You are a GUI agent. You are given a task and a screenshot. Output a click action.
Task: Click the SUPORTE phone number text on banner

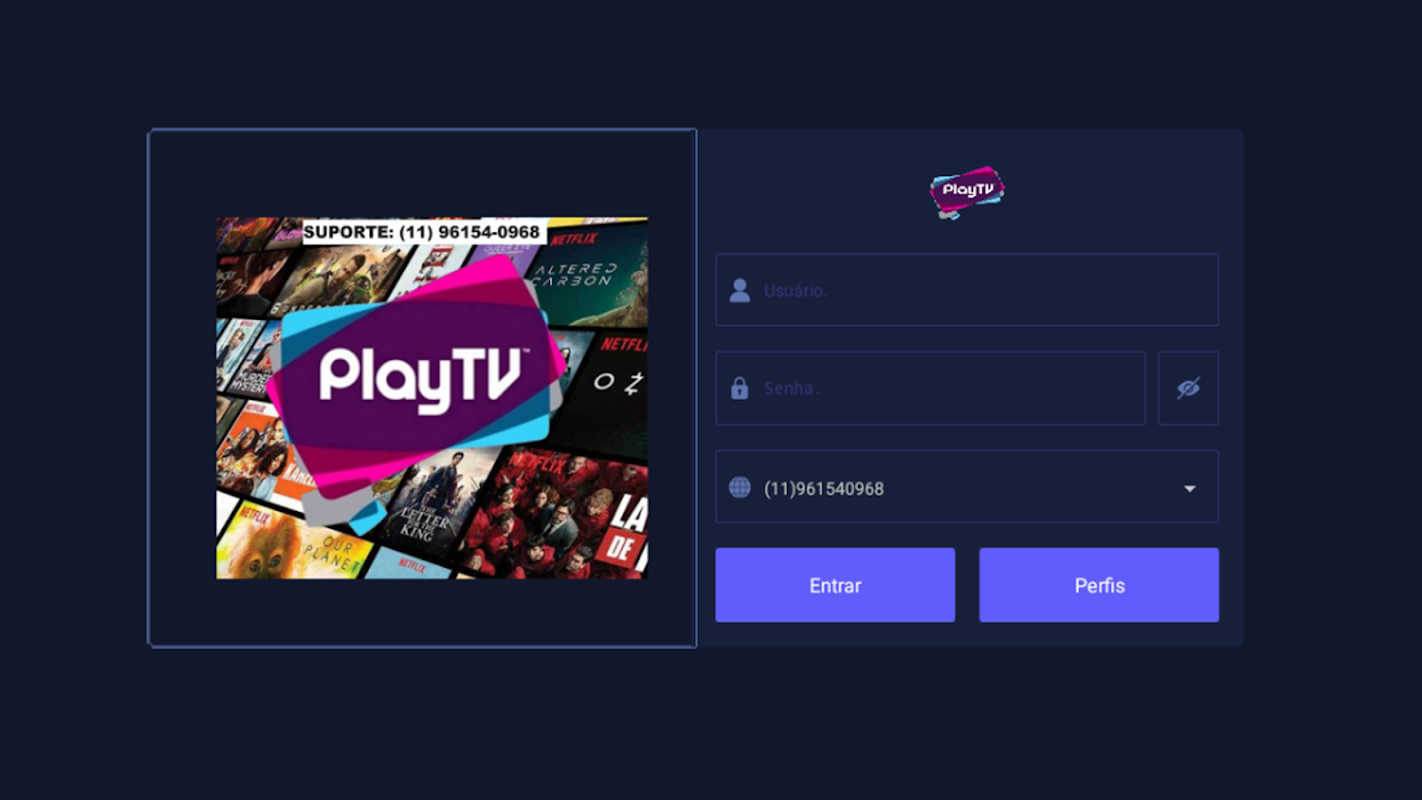[422, 232]
